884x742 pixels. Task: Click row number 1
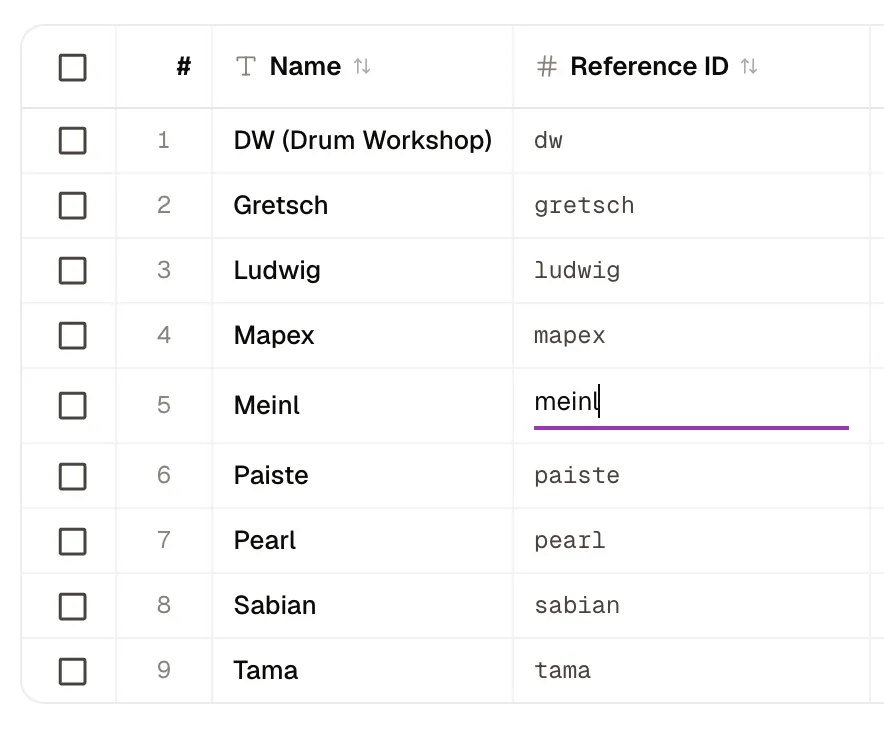163,140
